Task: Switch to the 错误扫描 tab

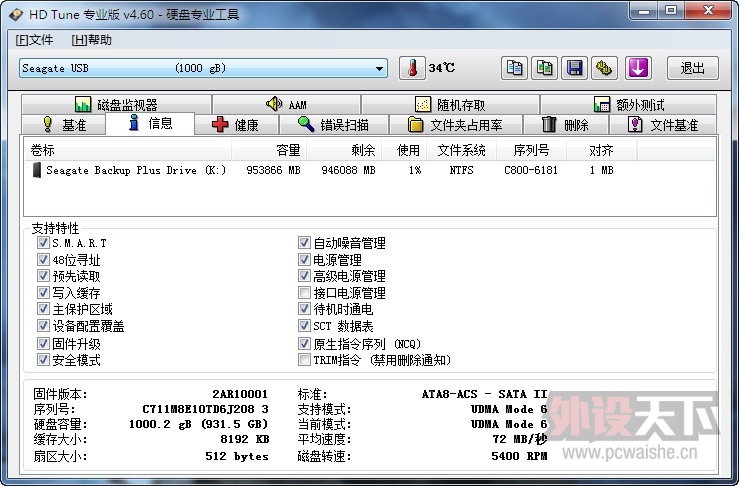Action: 334,125
